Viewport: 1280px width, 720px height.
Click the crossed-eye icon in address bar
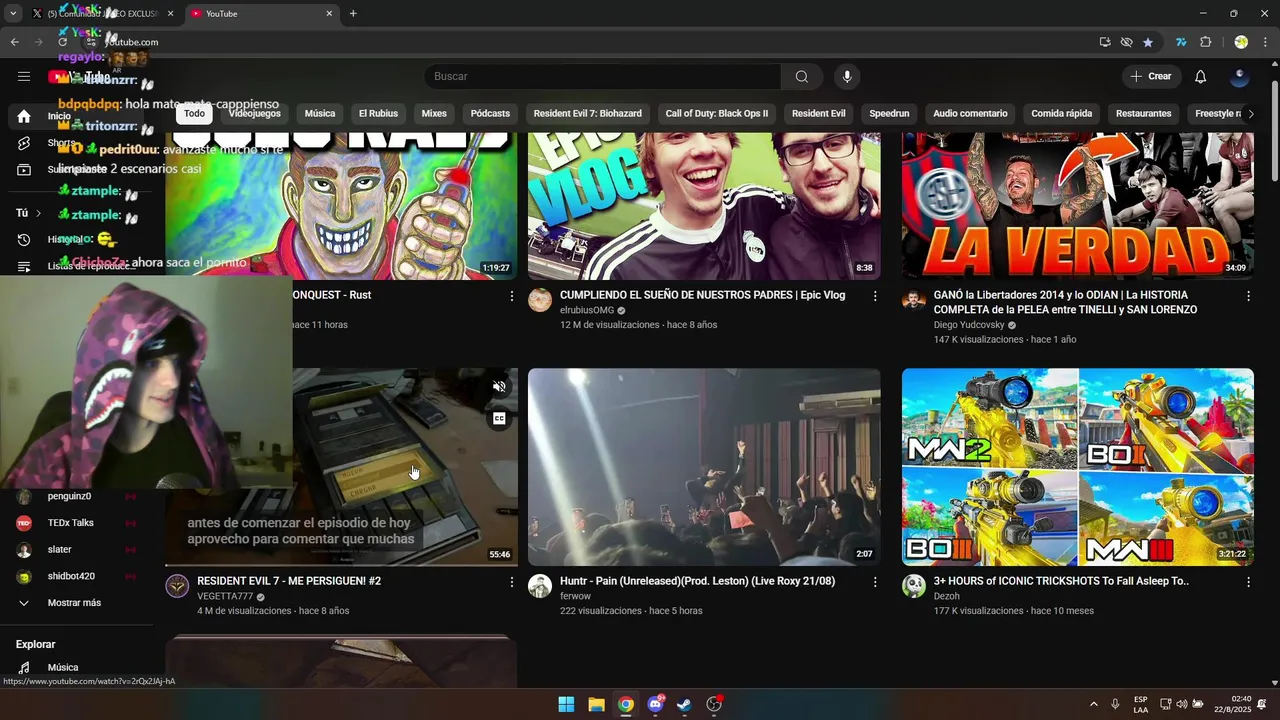click(x=1126, y=42)
